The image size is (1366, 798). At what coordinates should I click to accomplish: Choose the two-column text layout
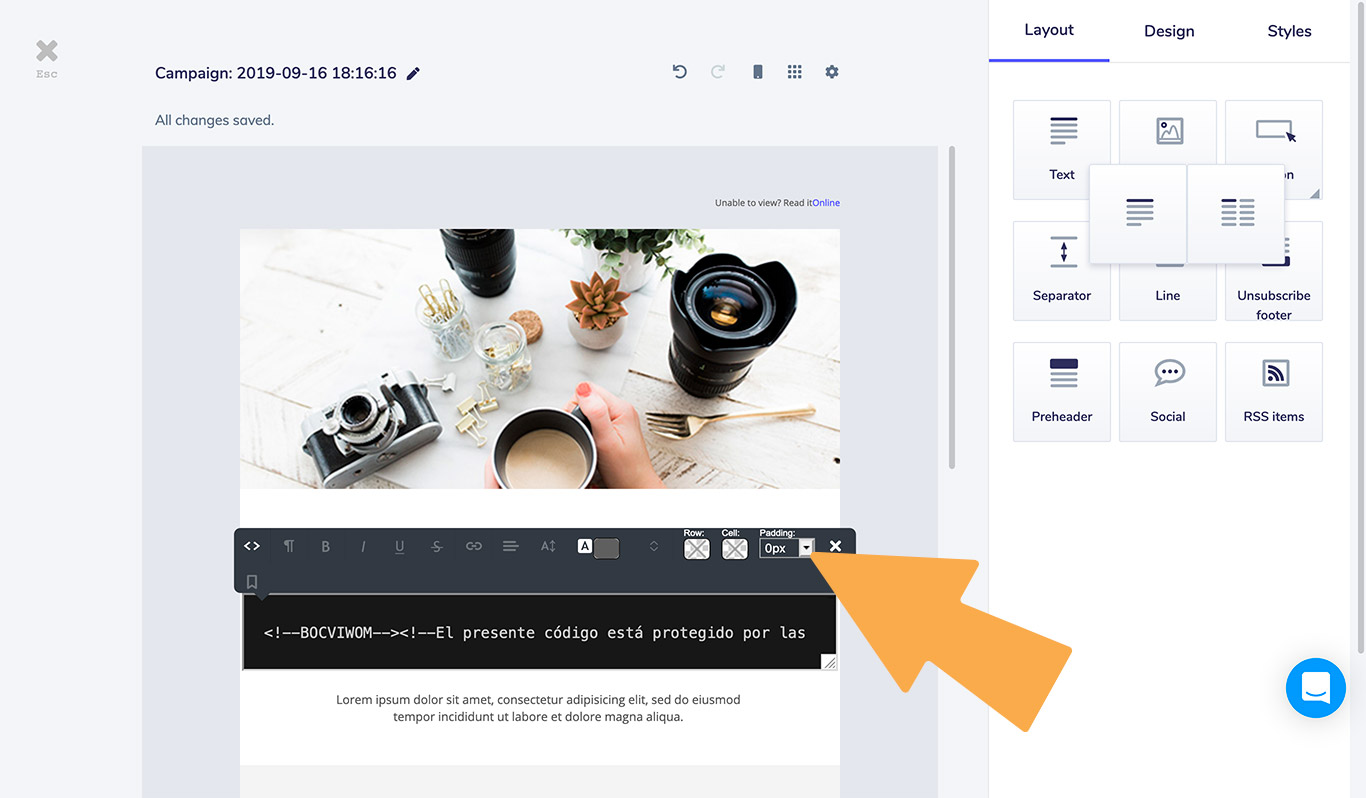1237,213
